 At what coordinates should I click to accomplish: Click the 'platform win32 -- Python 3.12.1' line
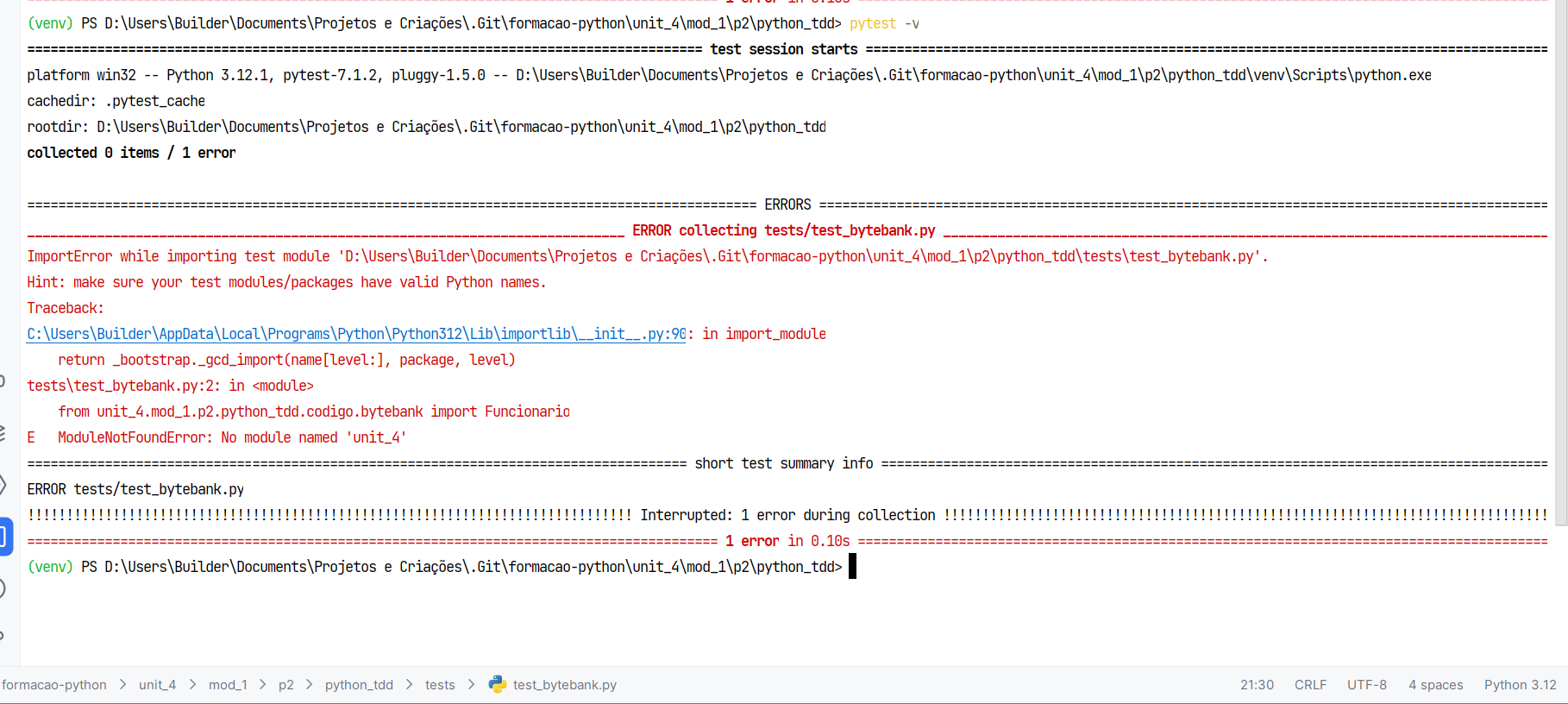729,75
